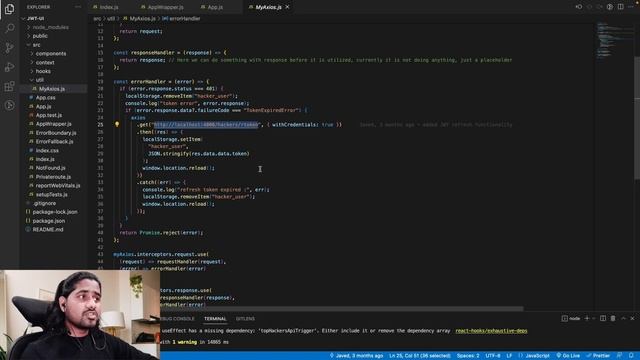Open index.js in the explorer tree

tap(45, 159)
